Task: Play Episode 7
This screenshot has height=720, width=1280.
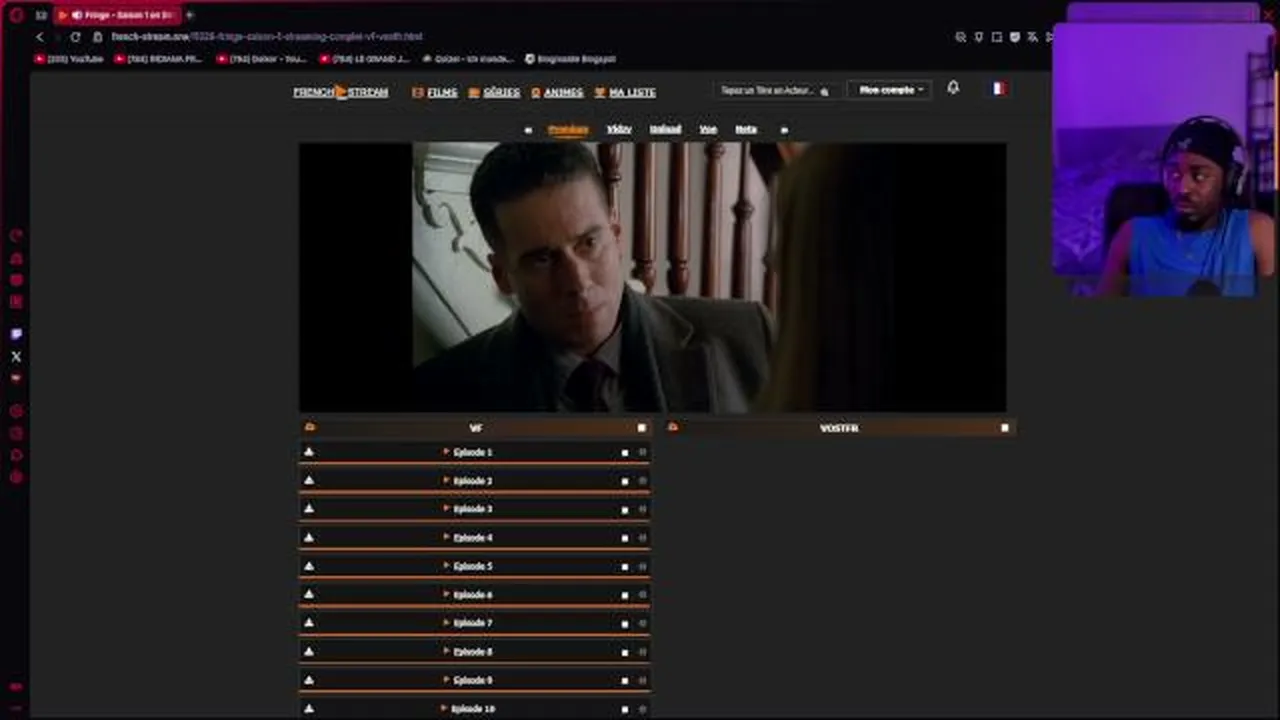Action: click(x=468, y=623)
